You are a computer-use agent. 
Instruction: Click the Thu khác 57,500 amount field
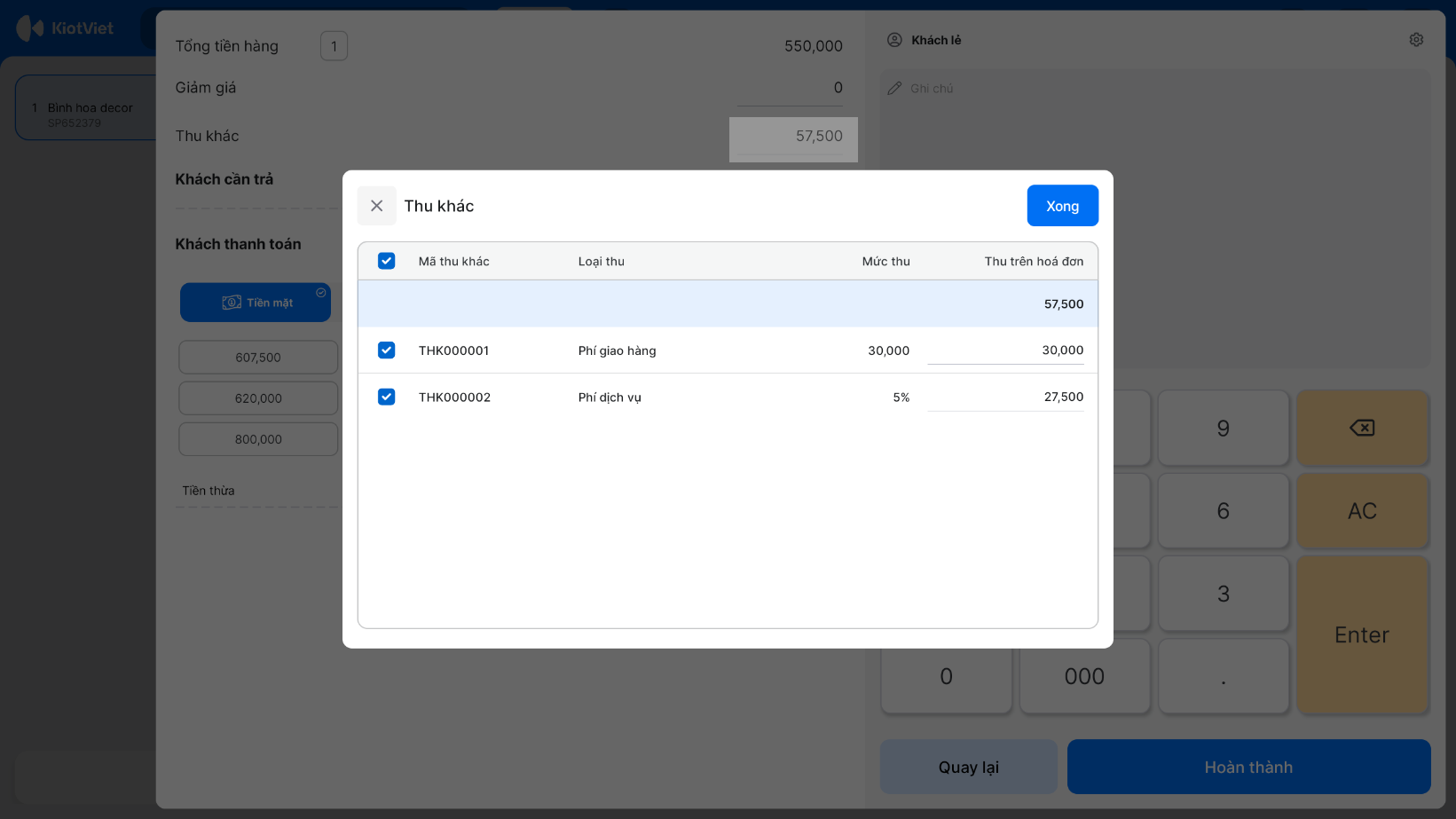pyautogui.click(x=793, y=138)
